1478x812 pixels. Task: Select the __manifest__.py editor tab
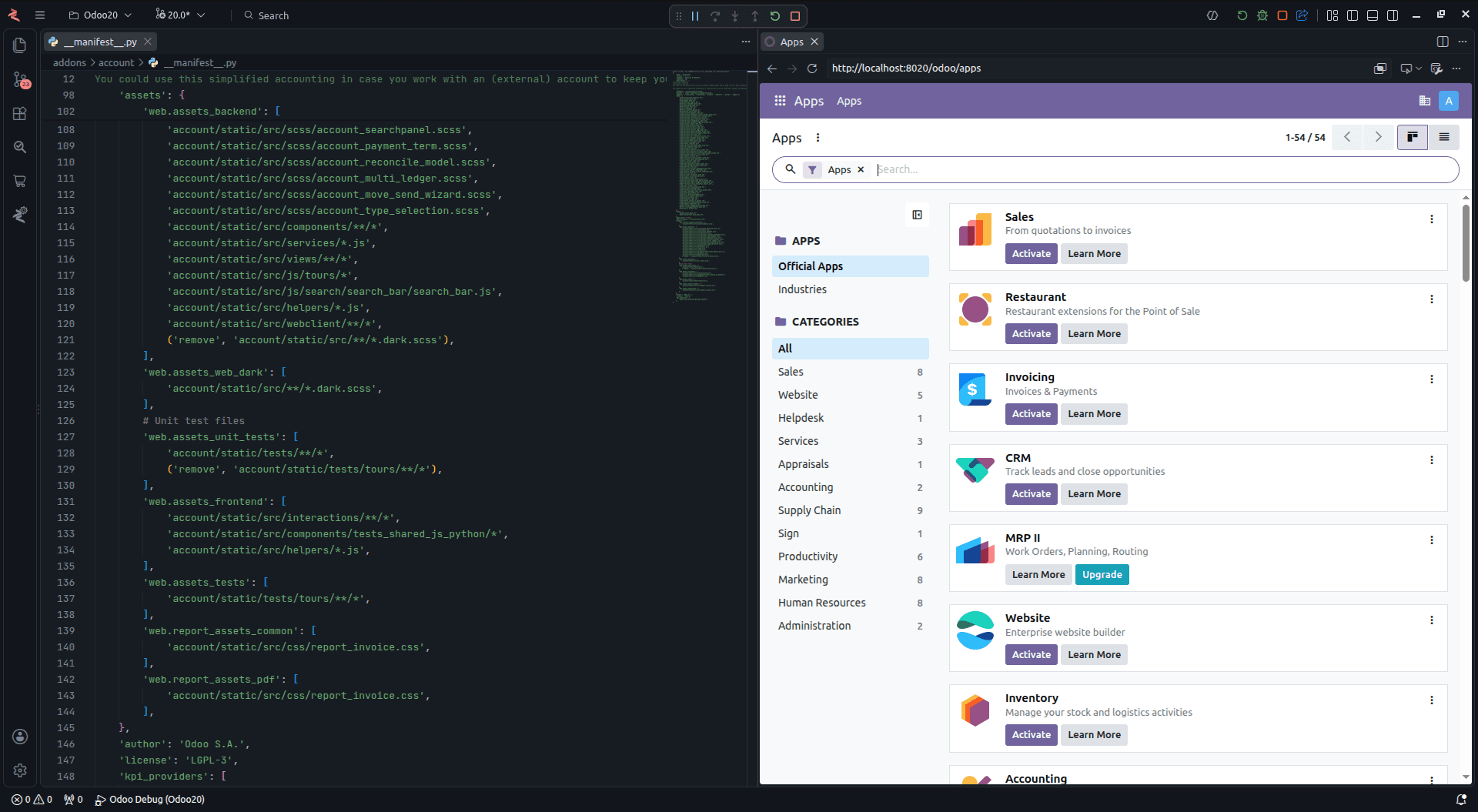point(100,42)
